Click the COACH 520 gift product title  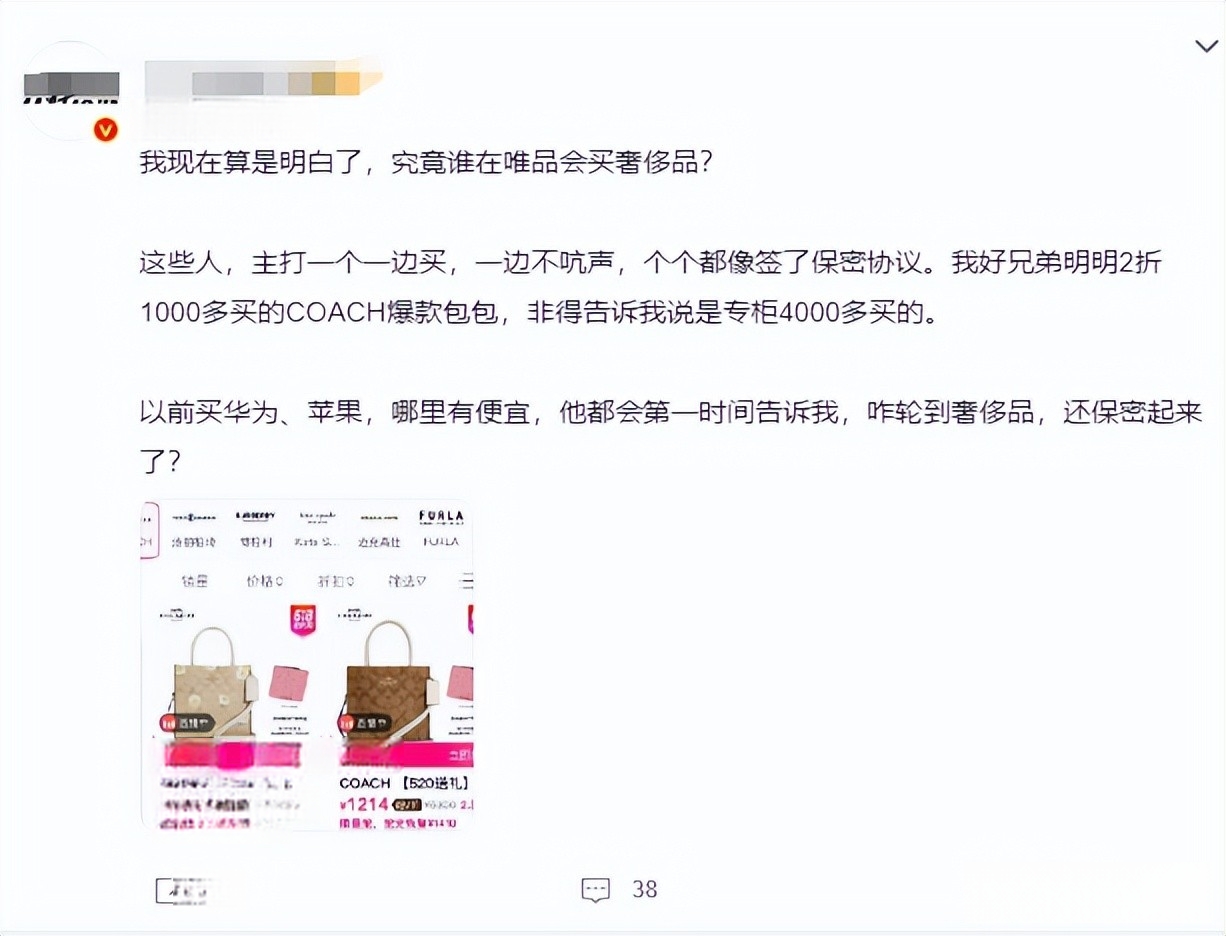click(x=404, y=783)
